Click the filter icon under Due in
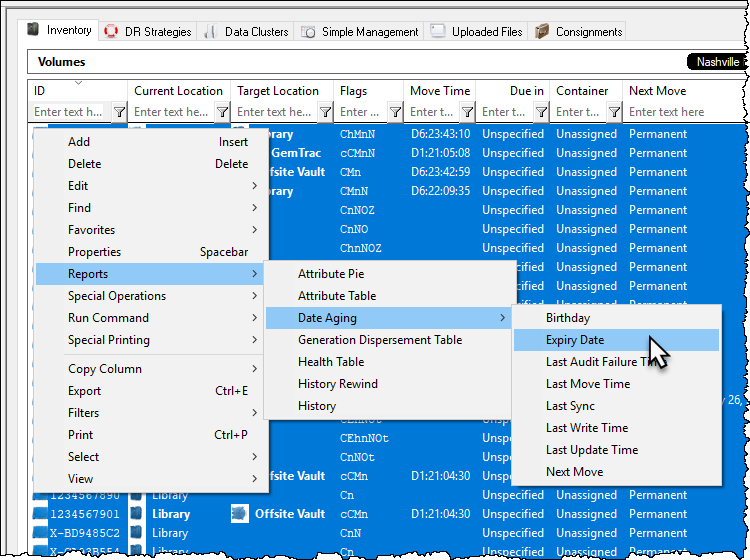 541,112
